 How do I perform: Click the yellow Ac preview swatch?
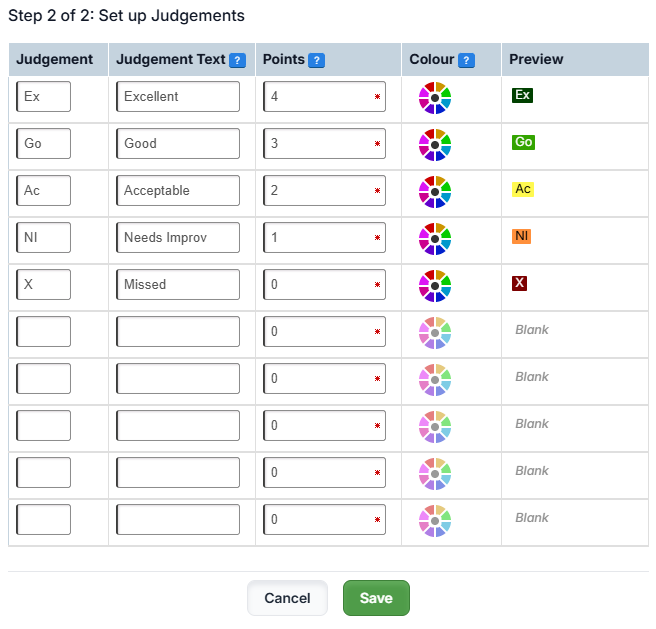click(522, 189)
